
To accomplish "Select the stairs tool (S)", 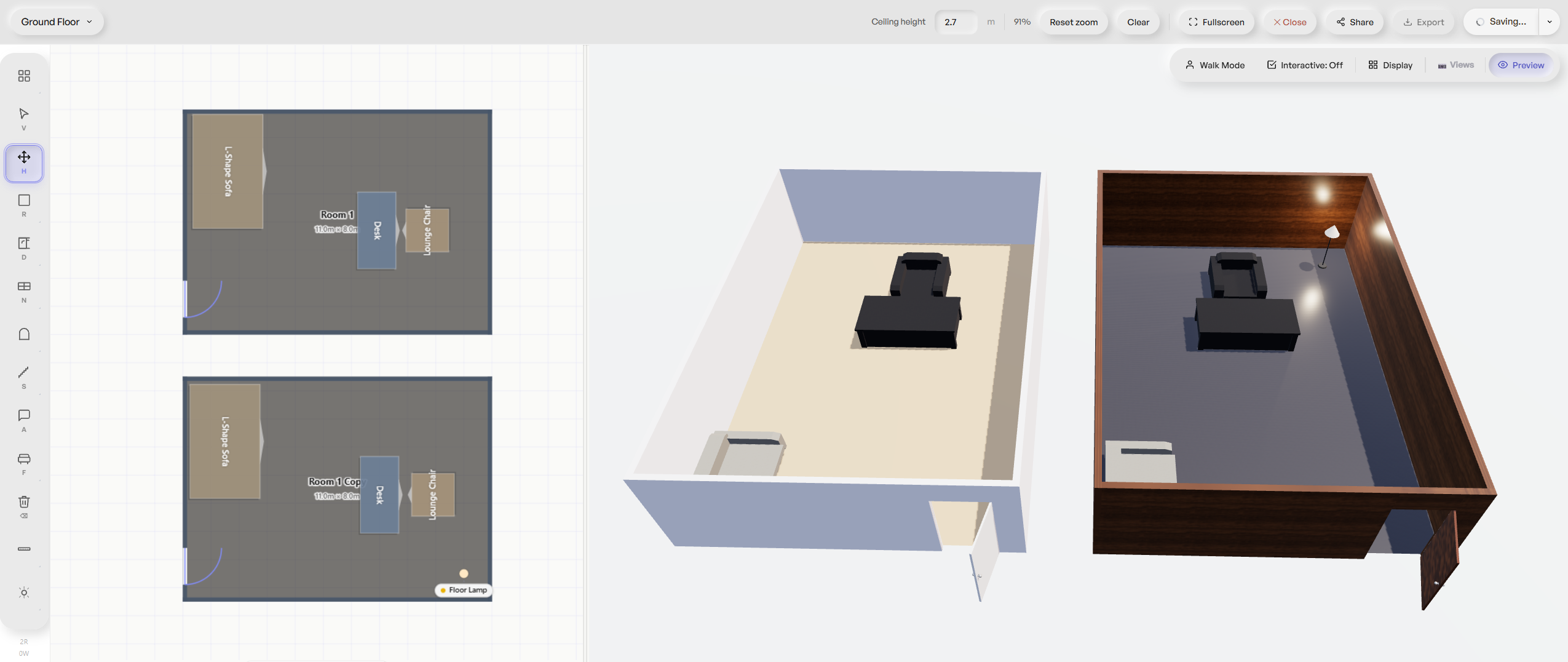I will tap(24, 377).
